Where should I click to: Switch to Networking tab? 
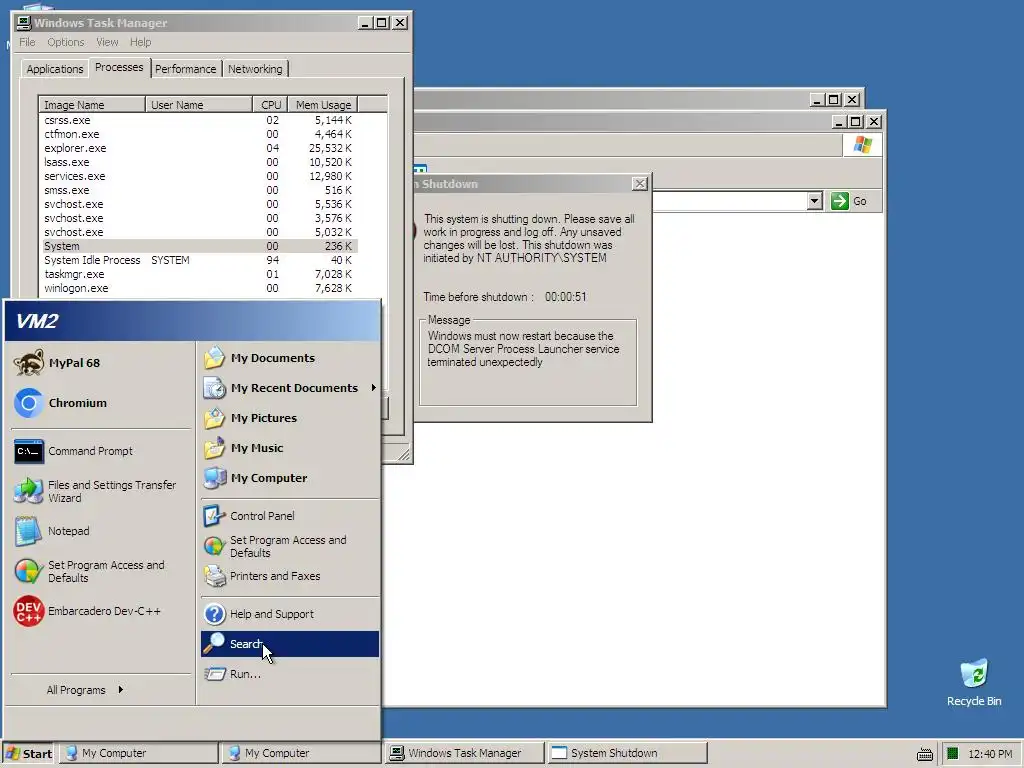(x=255, y=69)
